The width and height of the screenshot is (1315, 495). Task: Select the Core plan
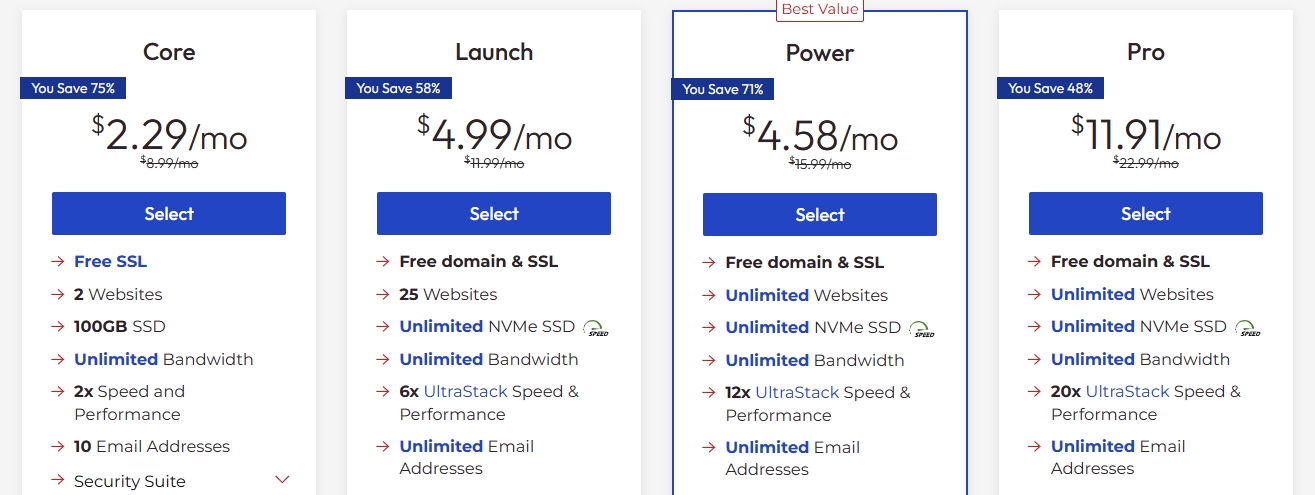[169, 214]
